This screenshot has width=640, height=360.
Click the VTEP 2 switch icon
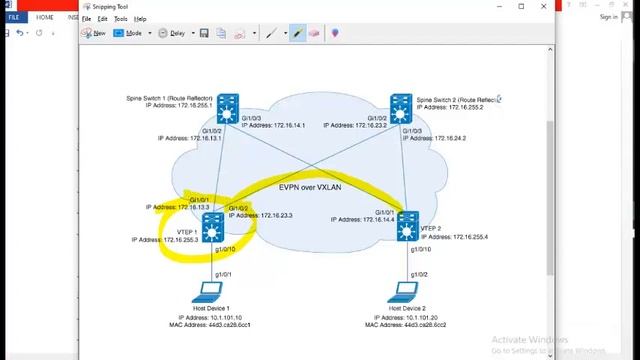point(407,226)
